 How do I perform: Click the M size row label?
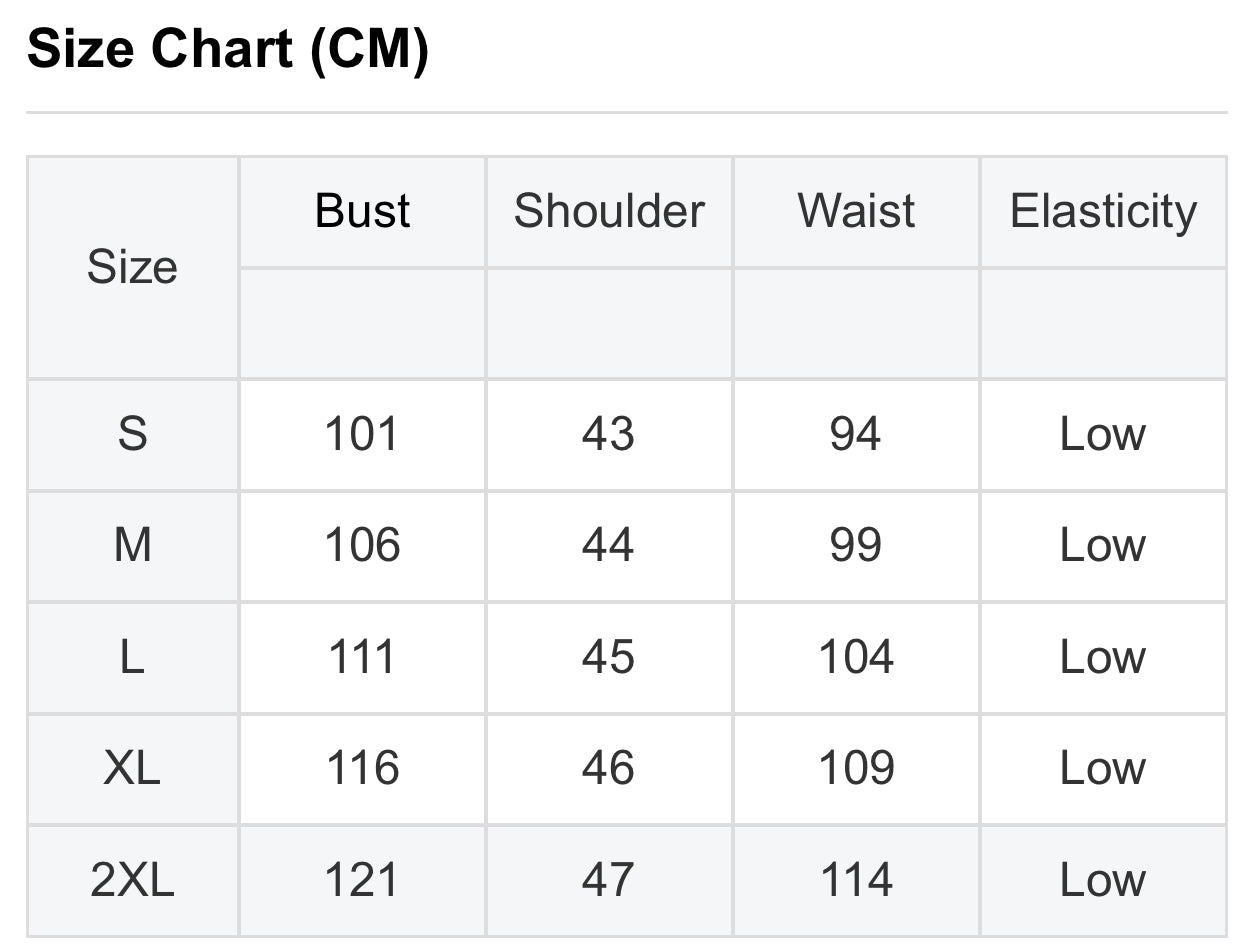(132, 546)
